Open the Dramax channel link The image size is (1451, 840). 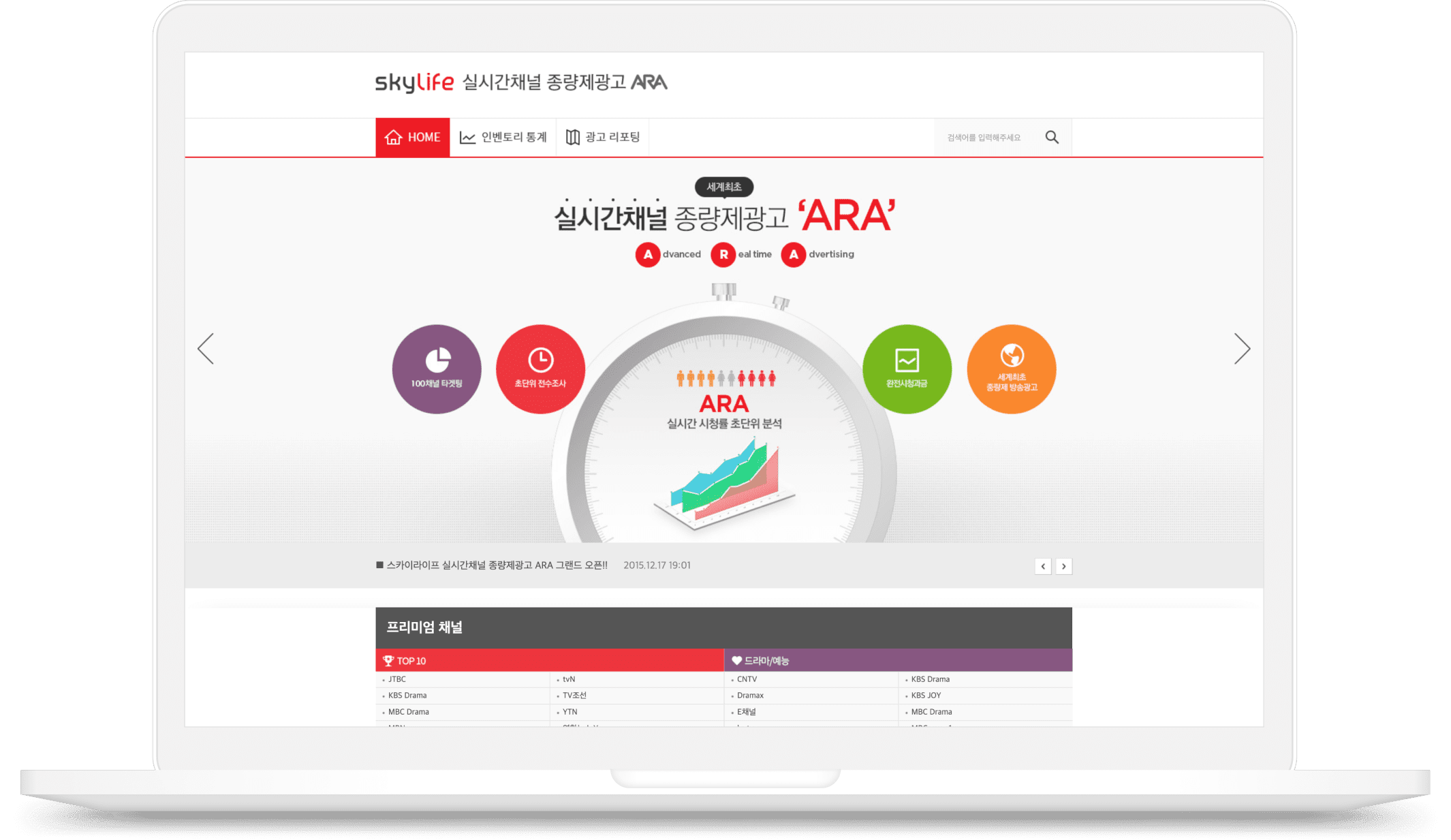pyautogui.click(x=750, y=696)
